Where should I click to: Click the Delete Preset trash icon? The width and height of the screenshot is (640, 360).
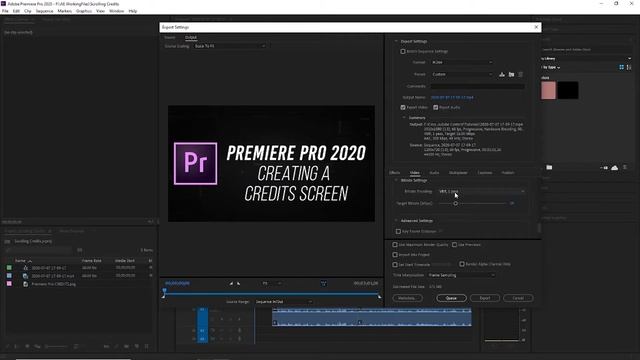(x=520, y=74)
